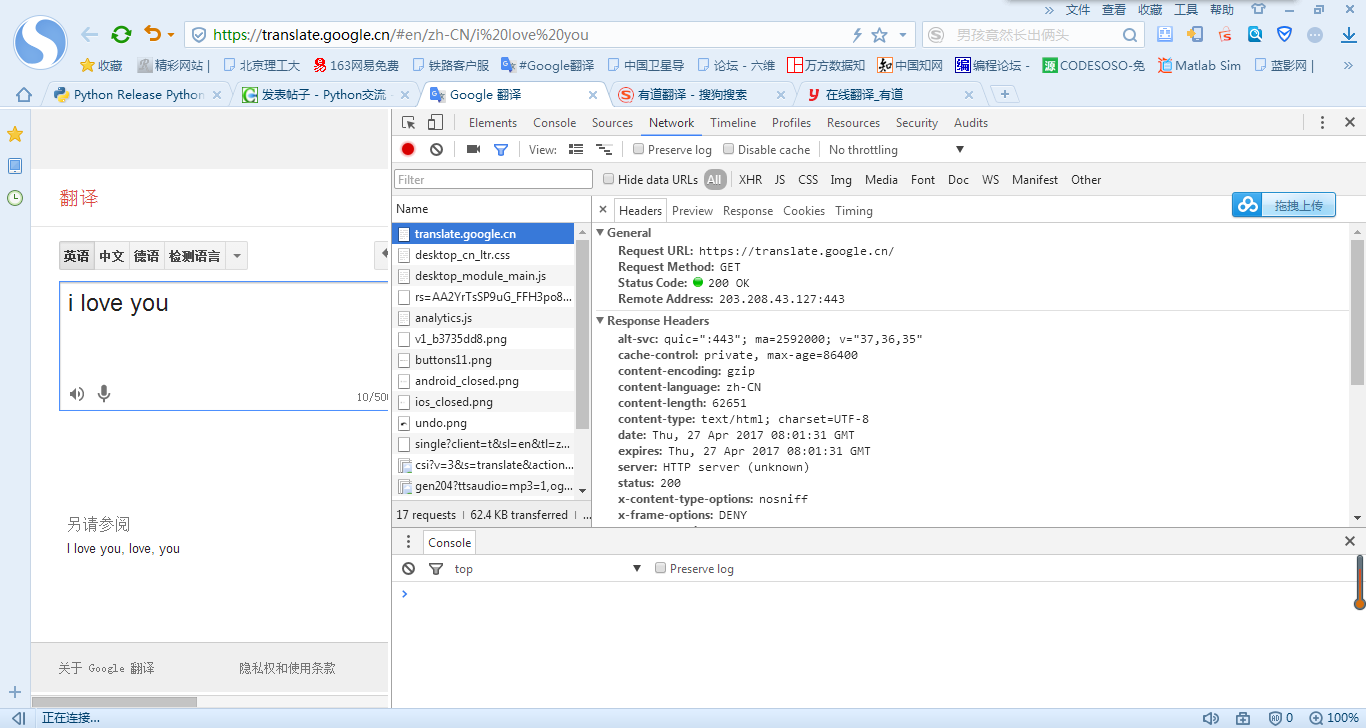Image resolution: width=1366 pixels, height=728 pixels.
Task: Click the microphone voice input icon
Action: [104, 394]
